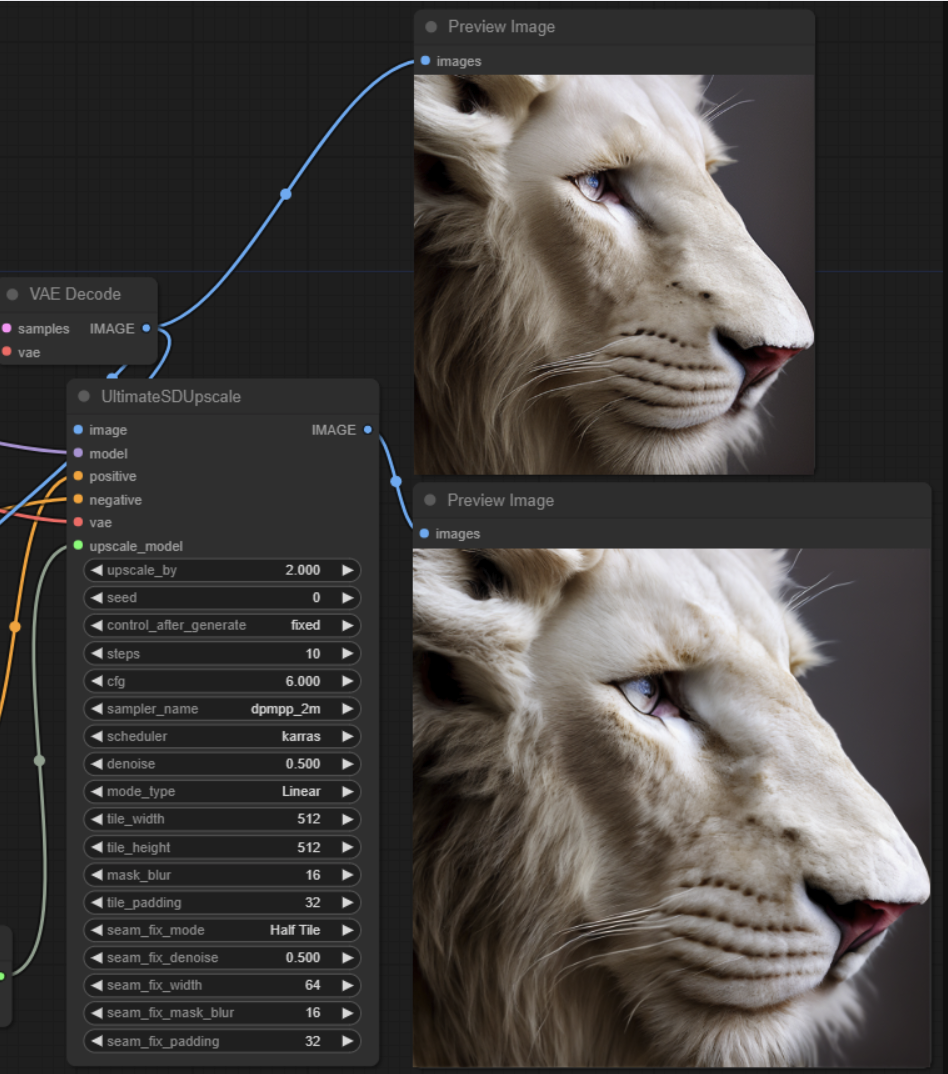This screenshot has height=1074, width=948.
Task: Click the UltimateSDUpscale IMAGE output socket
Action: pyautogui.click(x=367, y=430)
